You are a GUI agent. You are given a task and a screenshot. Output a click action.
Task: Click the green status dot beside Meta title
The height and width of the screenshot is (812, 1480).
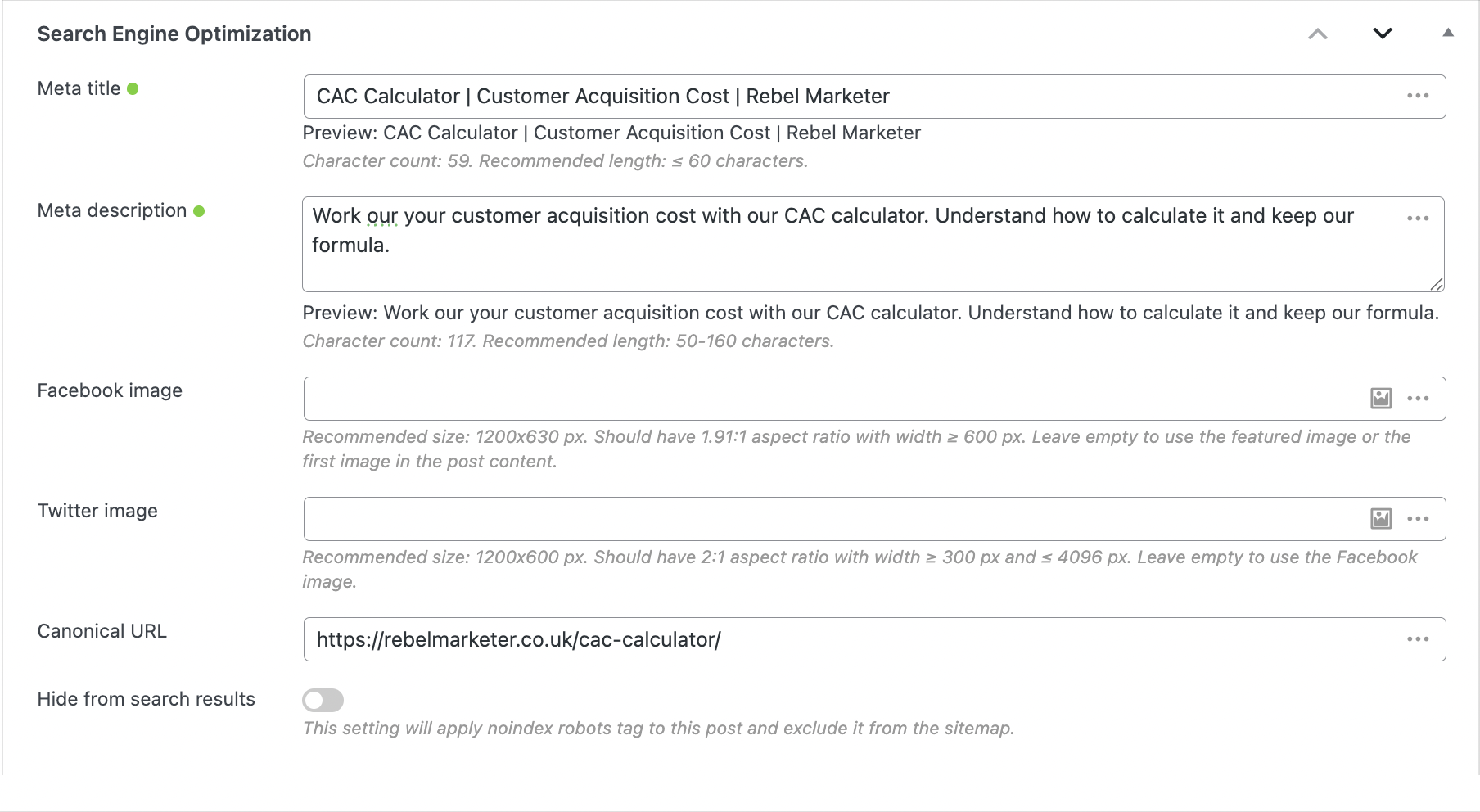pos(133,89)
